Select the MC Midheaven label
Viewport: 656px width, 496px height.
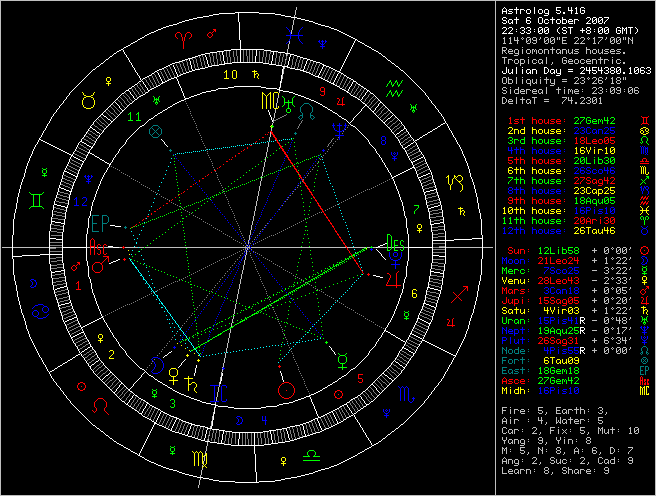click(270, 101)
